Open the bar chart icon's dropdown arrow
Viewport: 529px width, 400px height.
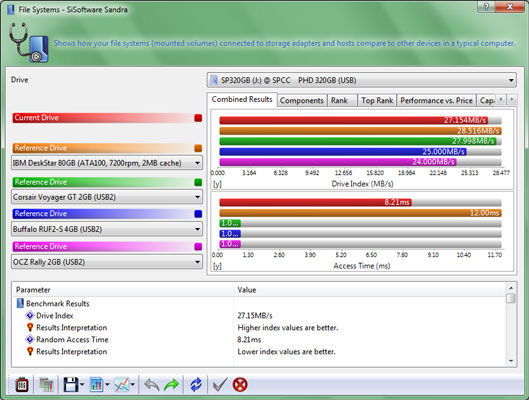[107, 384]
